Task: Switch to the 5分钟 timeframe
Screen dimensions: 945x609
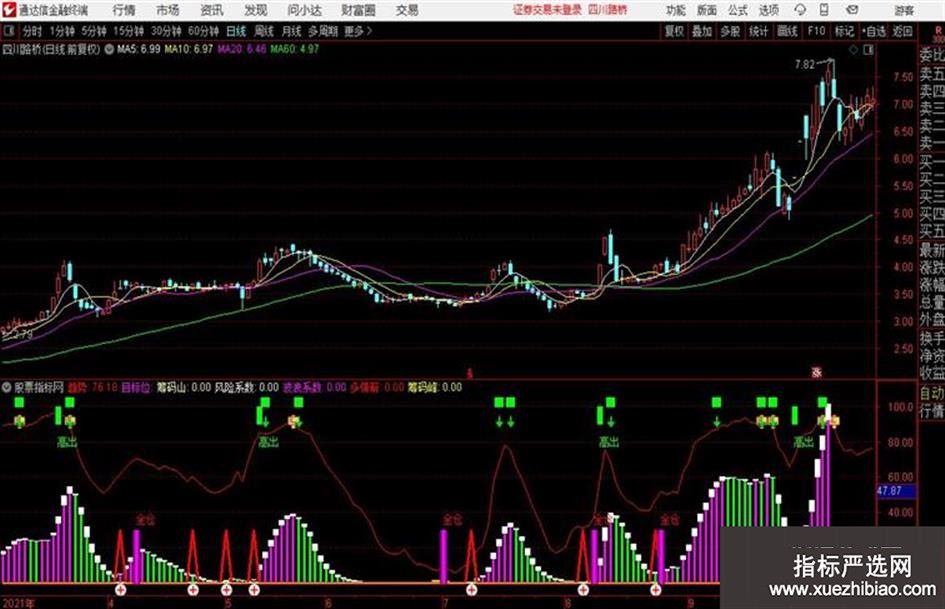Action: (93, 31)
